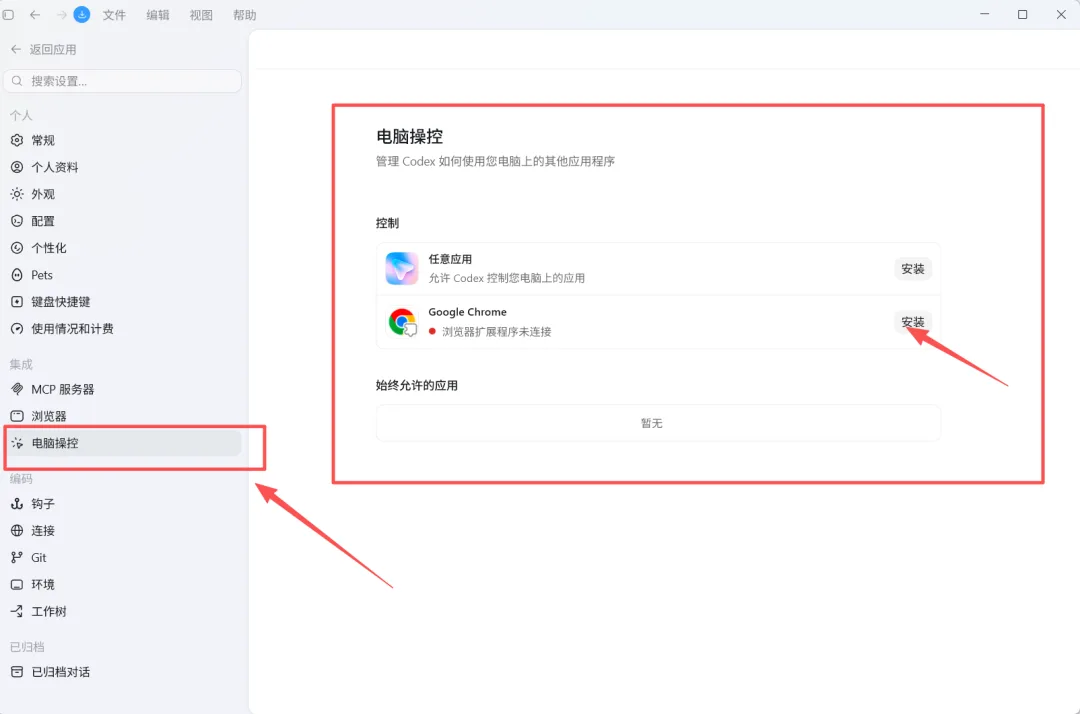
Task: Click the 允许 Codex 控制您电脑上的应用 description
Action: click(x=506, y=278)
